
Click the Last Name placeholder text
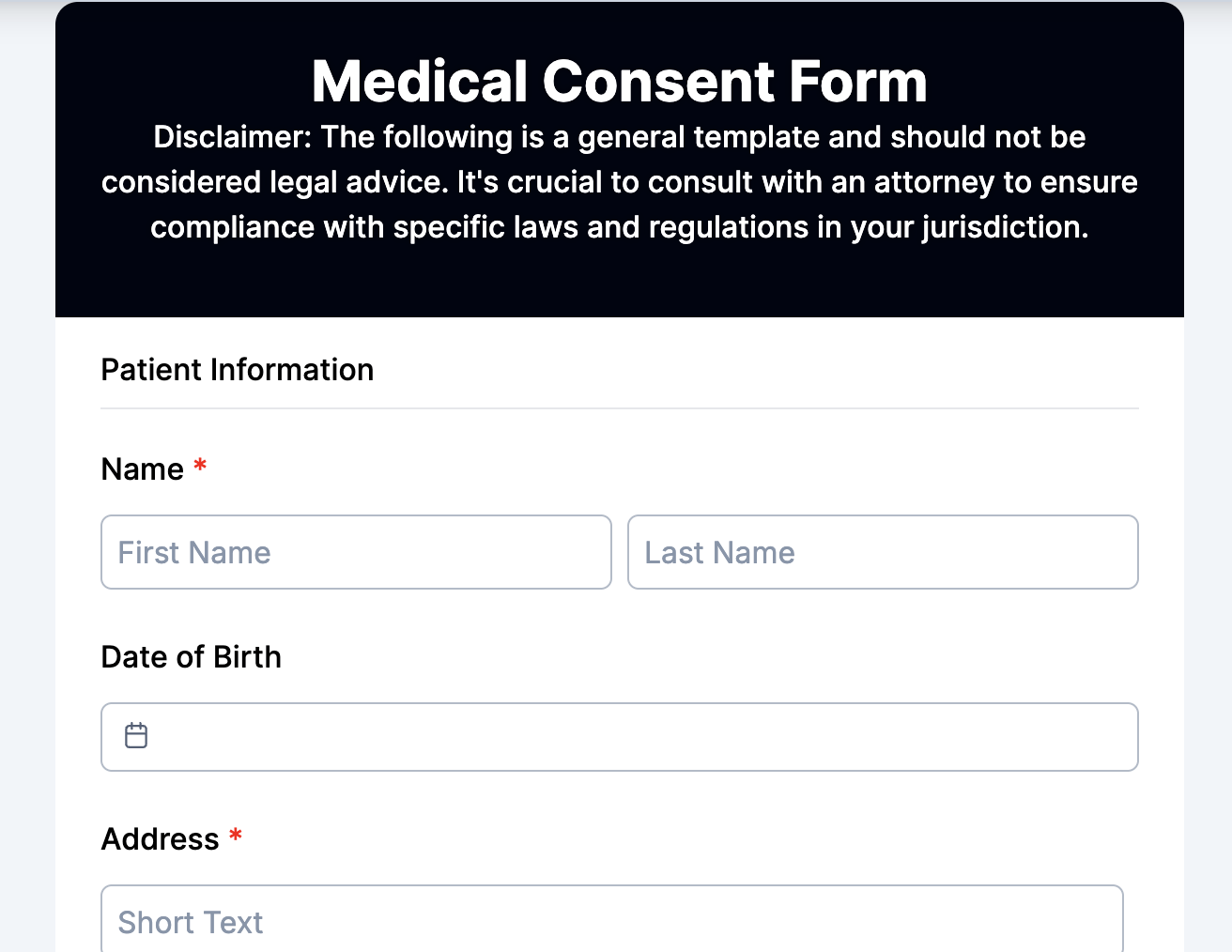[x=719, y=552]
